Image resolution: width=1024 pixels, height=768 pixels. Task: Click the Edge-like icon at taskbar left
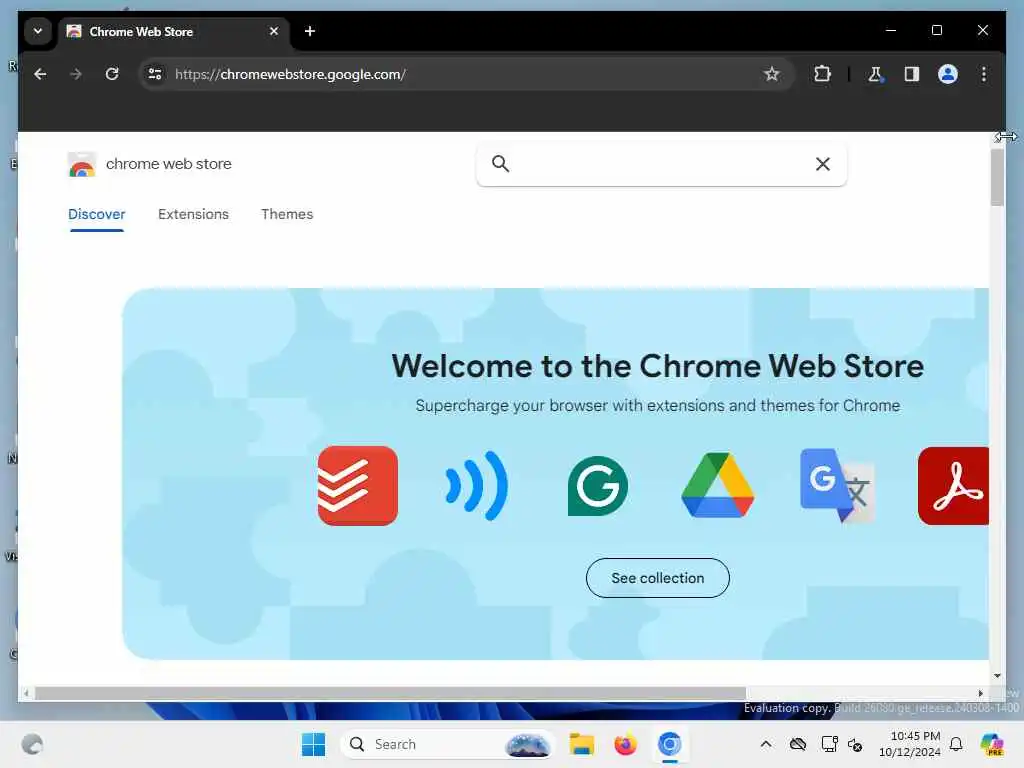(x=32, y=744)
